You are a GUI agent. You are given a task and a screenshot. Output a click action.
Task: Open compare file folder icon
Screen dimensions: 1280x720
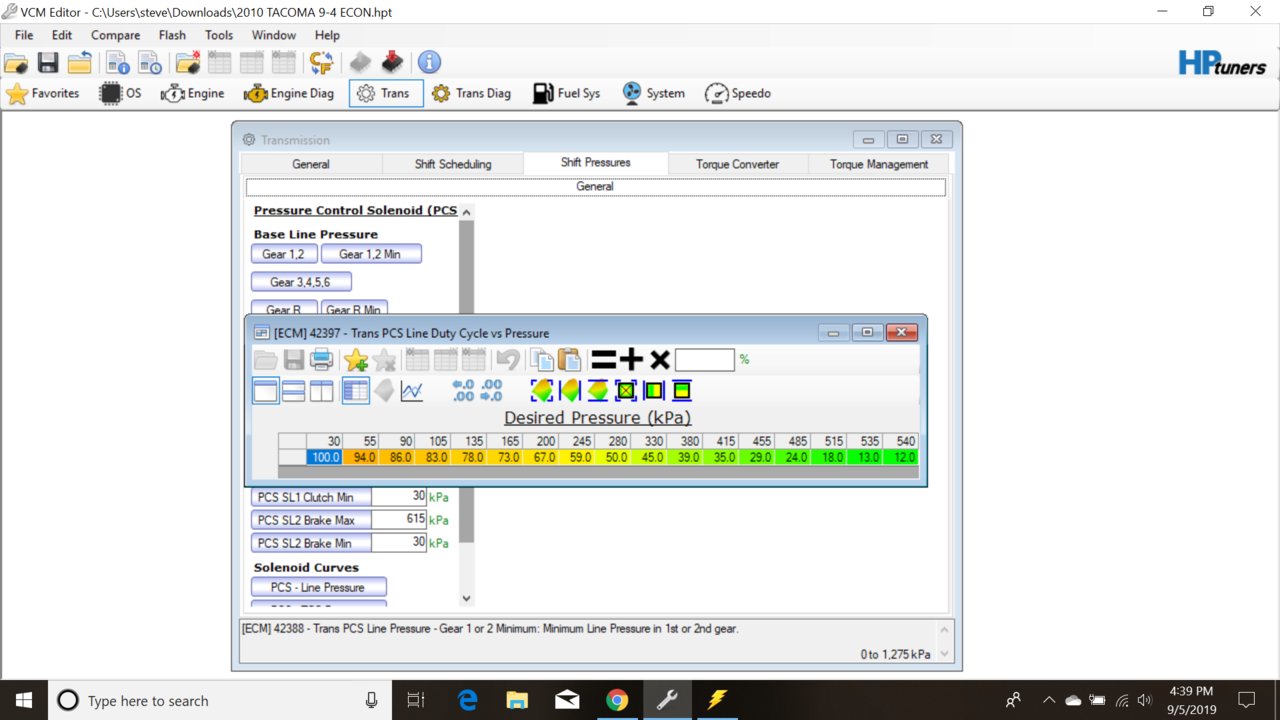188,63
